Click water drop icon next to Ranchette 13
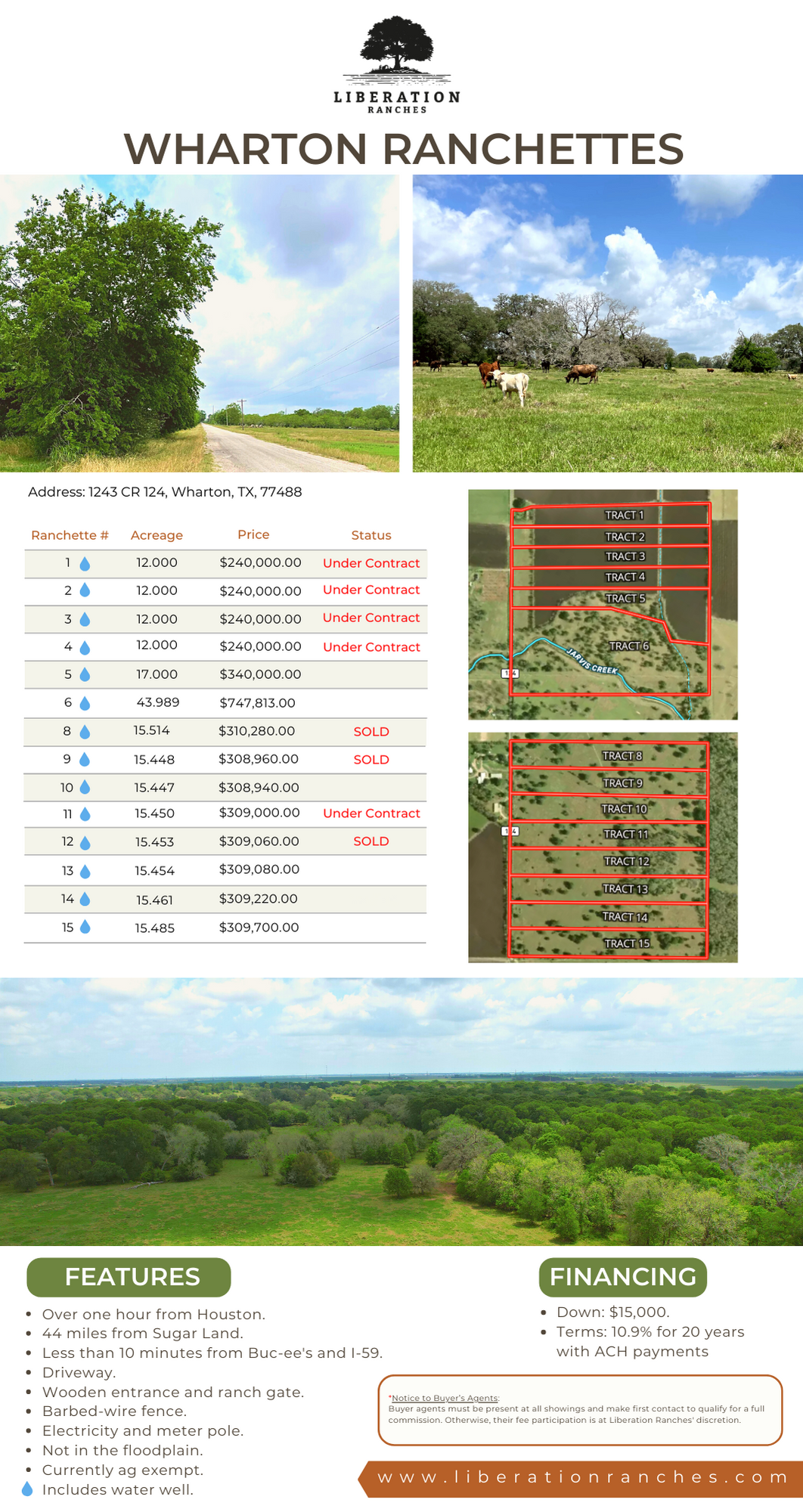 85,872
